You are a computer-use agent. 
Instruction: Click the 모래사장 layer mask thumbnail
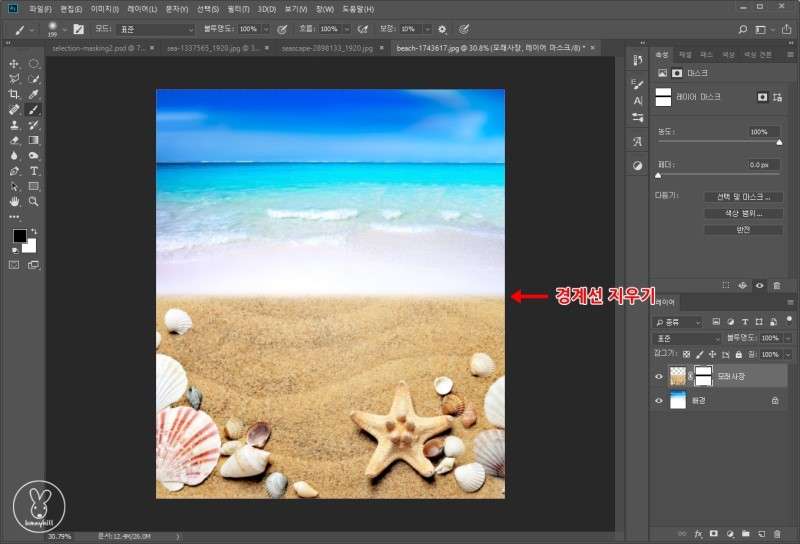703,377
